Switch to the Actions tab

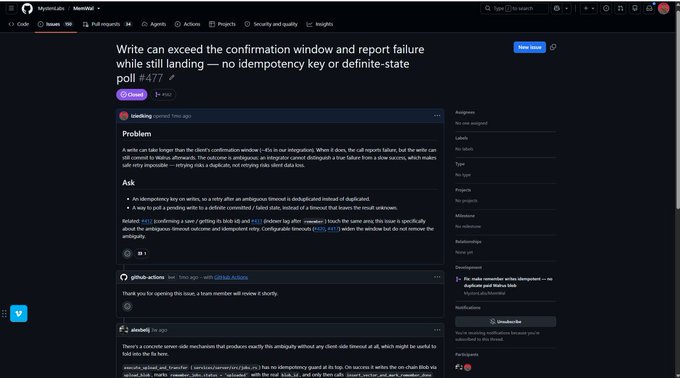[x=187, y=24]
